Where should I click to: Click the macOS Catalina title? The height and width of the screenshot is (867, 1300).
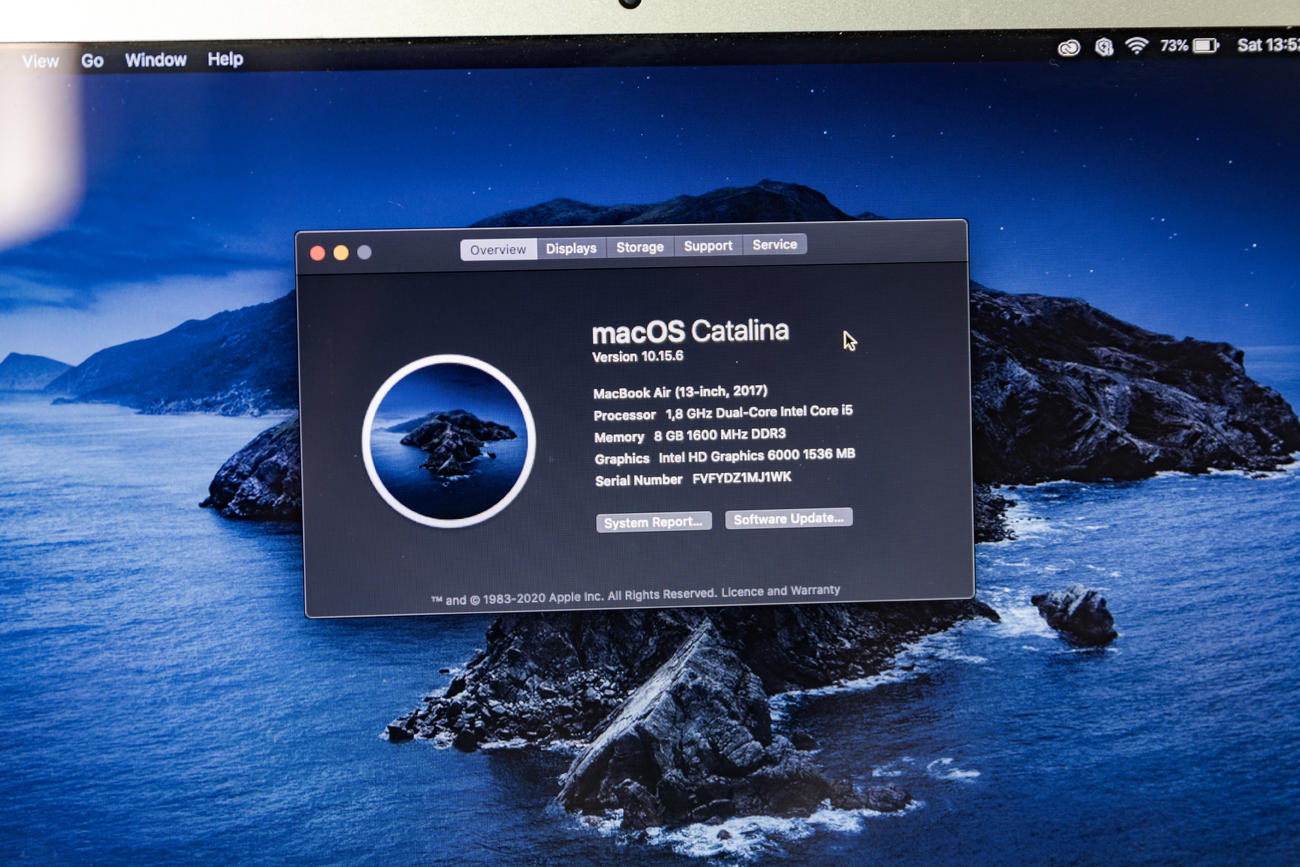(690, 331)
